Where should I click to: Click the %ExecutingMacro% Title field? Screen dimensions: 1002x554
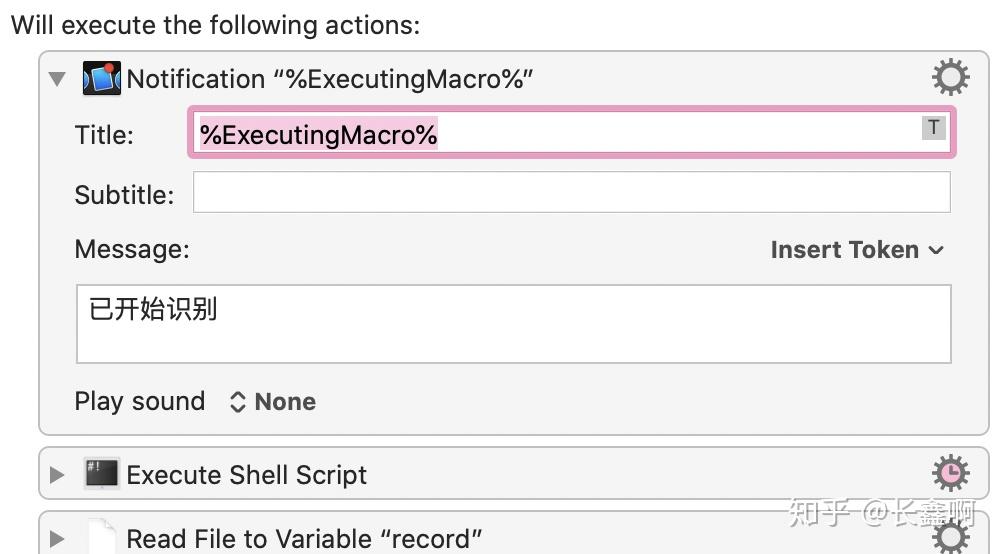click(560, 134)
